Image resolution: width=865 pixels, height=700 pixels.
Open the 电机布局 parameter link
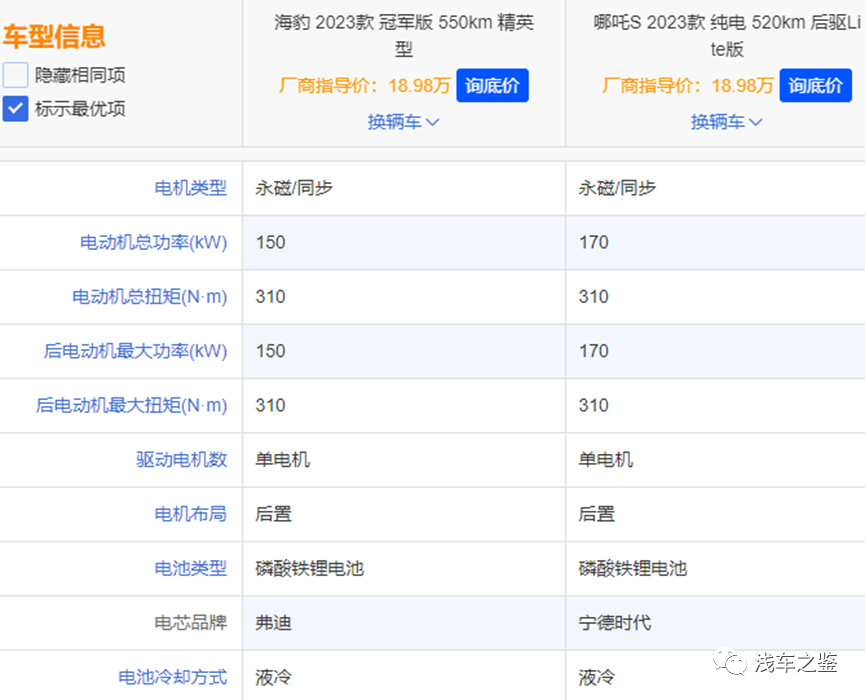point(190,514)
